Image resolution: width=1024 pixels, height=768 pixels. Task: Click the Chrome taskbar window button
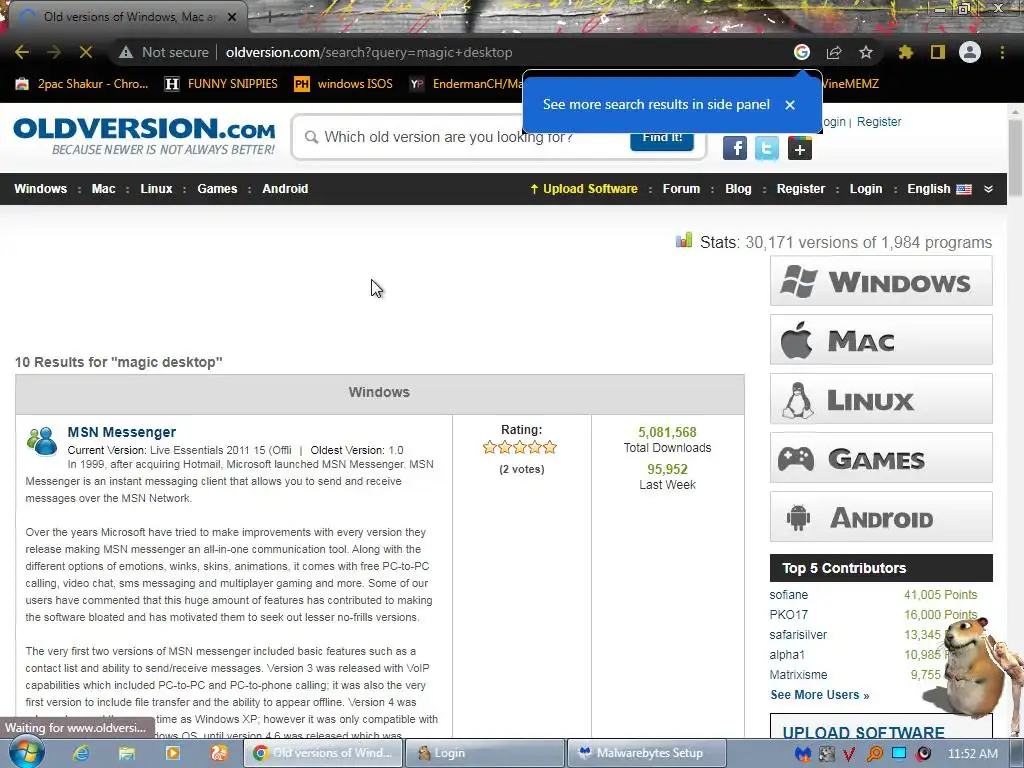[x=323, y=753]
